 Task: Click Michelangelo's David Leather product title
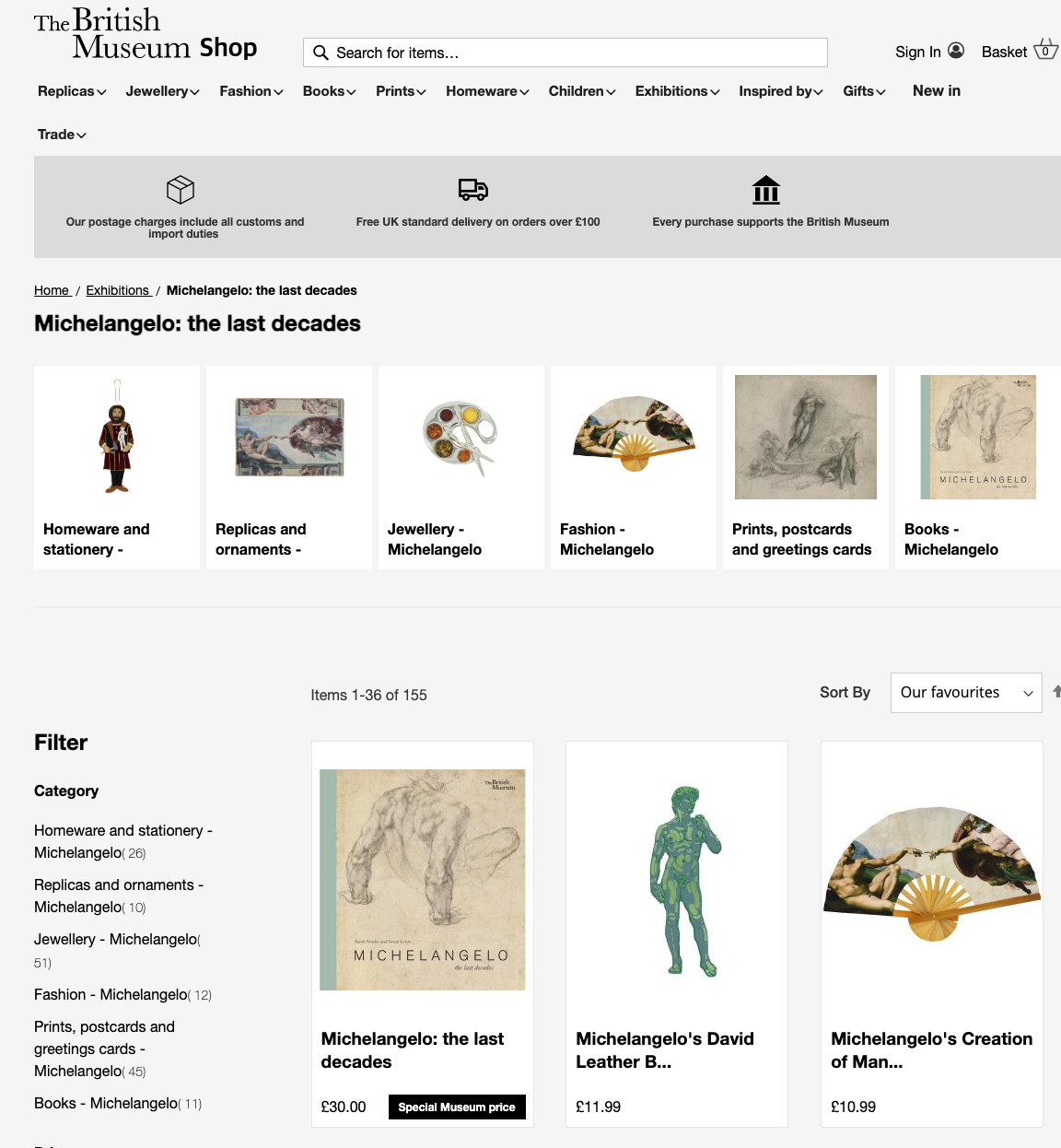click(665, 1050)
